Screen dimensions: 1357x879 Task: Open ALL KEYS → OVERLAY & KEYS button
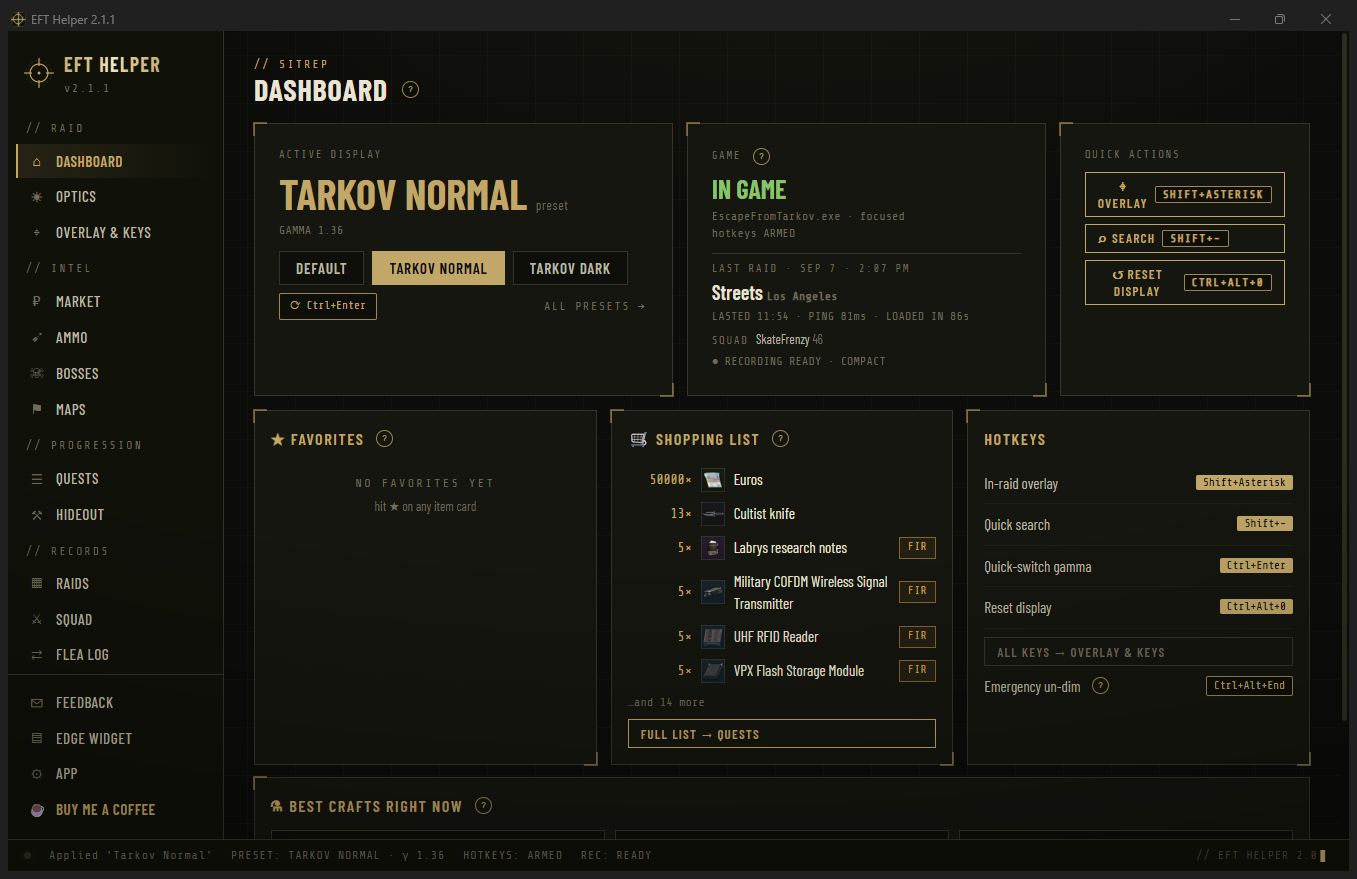coord(1138,652)
